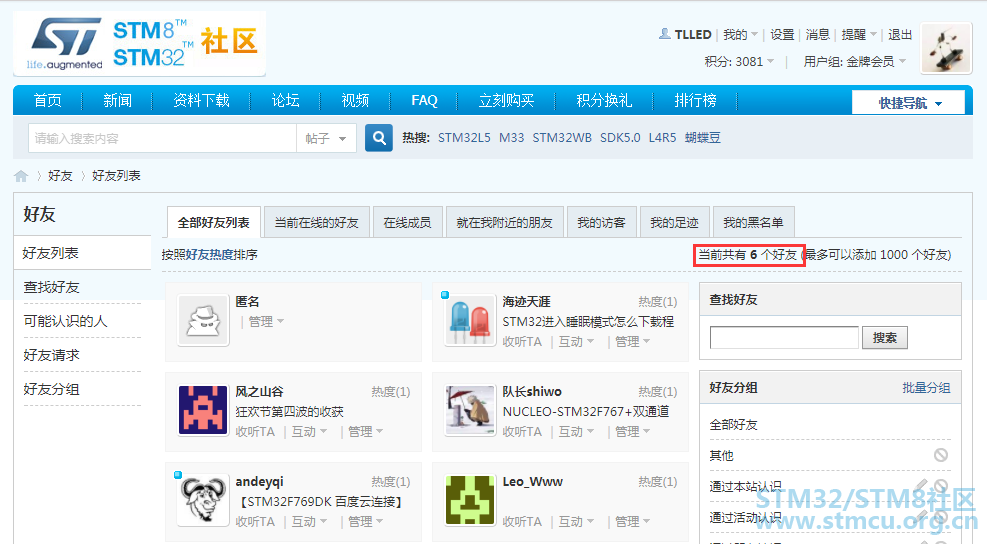Open the user avatar at top right

click(945, 48)
